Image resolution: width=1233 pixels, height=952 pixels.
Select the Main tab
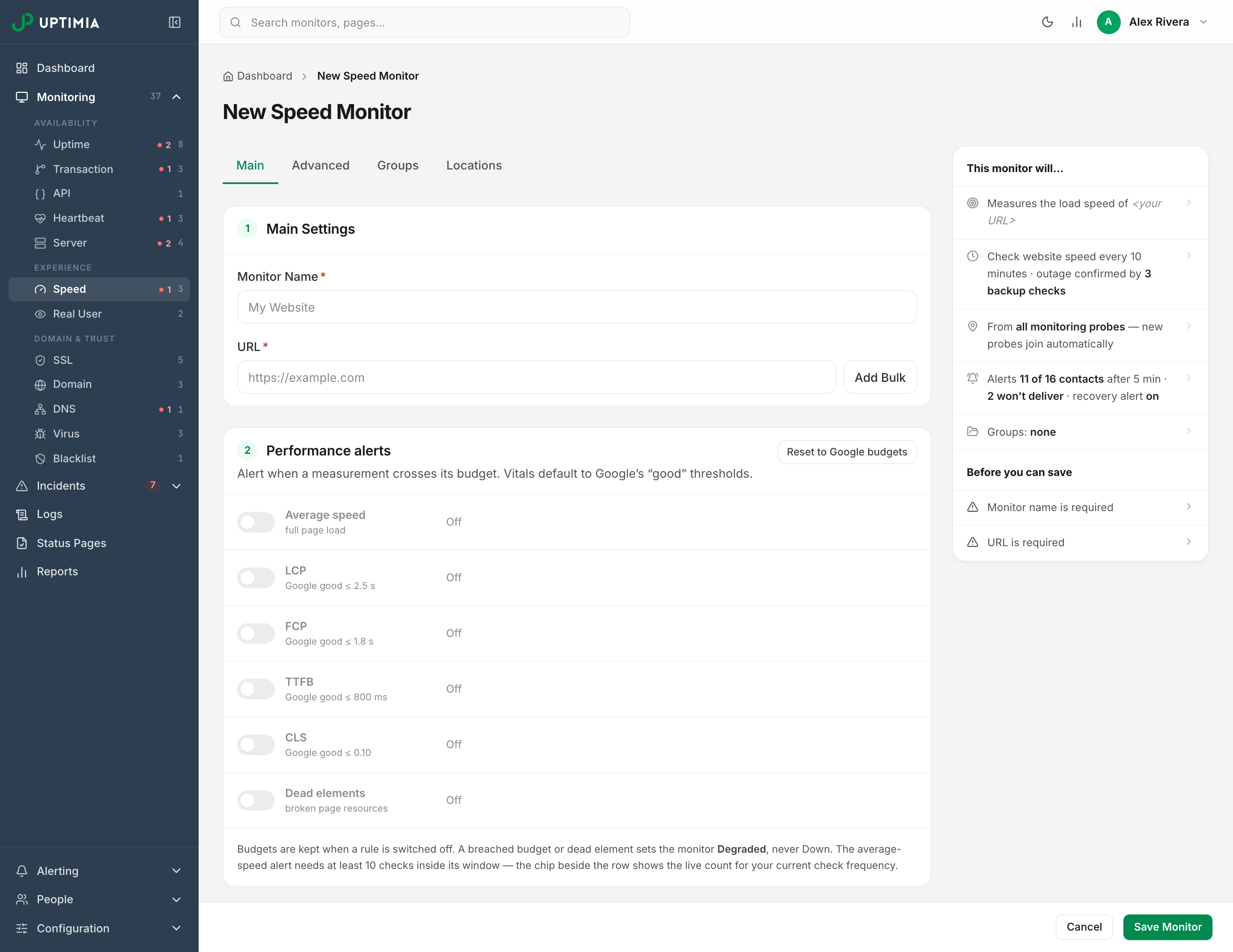[250, 165]
